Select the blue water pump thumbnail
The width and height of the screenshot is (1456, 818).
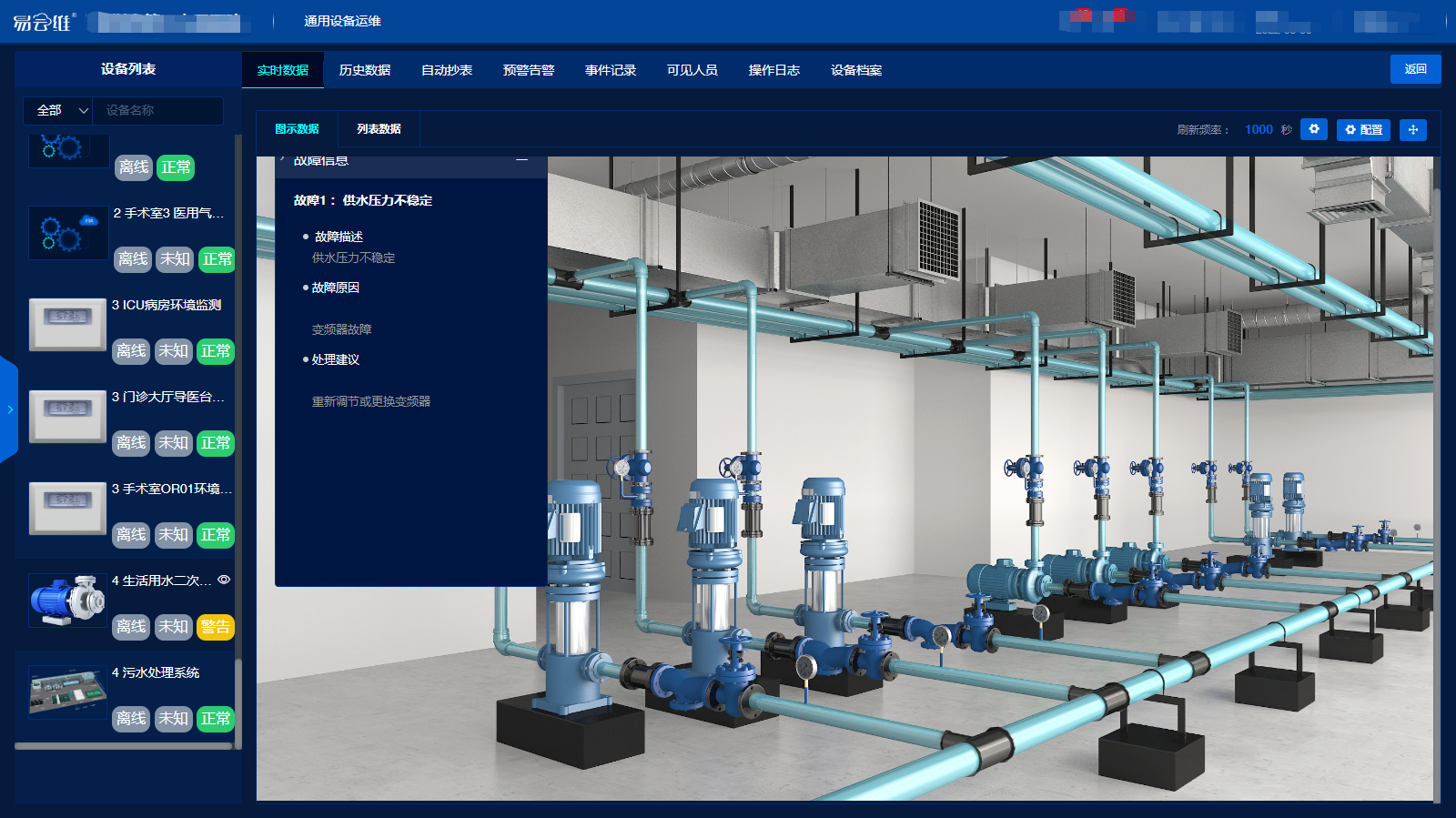point(67,601)
